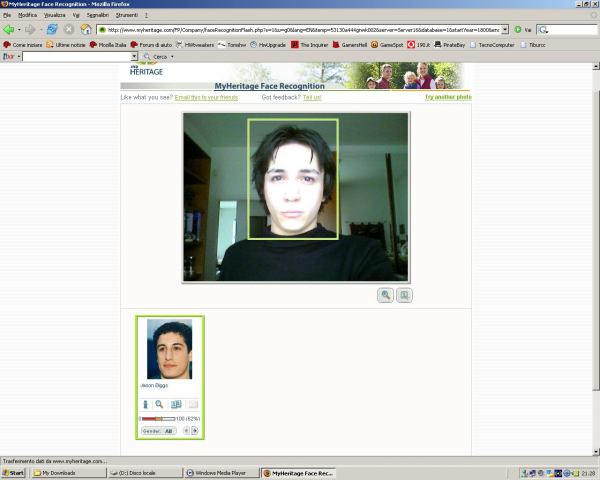Viewport: 600px width, 480px height.
Task: Open the Tiburcc bookmark
Action: point(533,45)
